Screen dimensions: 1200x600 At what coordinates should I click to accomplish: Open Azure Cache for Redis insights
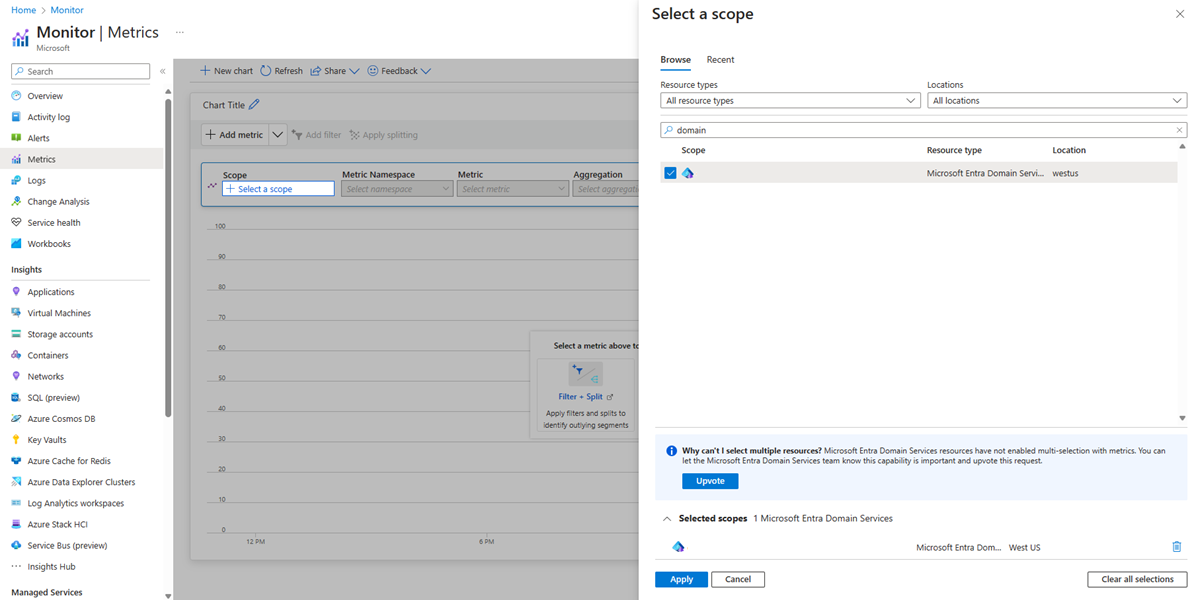(x=69, y=461)
